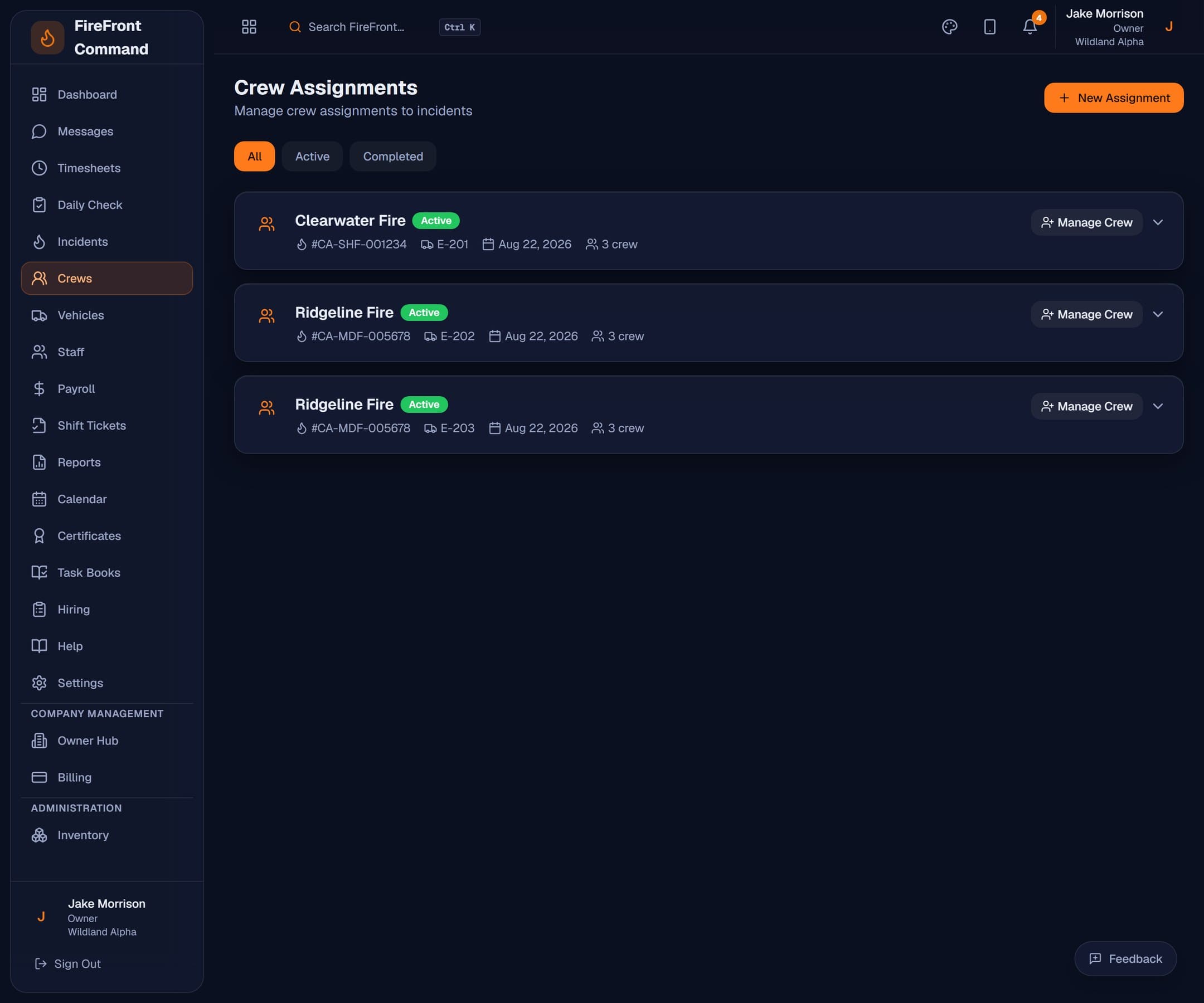This screenshot has height=1003, width=1204.
Task: Open the theme palette icon
Action: [949, 27]
